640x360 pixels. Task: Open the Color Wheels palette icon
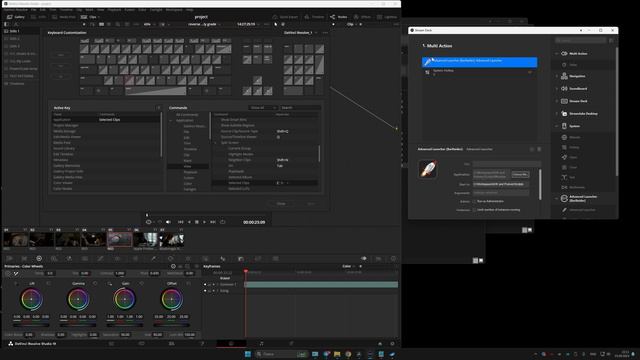39,258
